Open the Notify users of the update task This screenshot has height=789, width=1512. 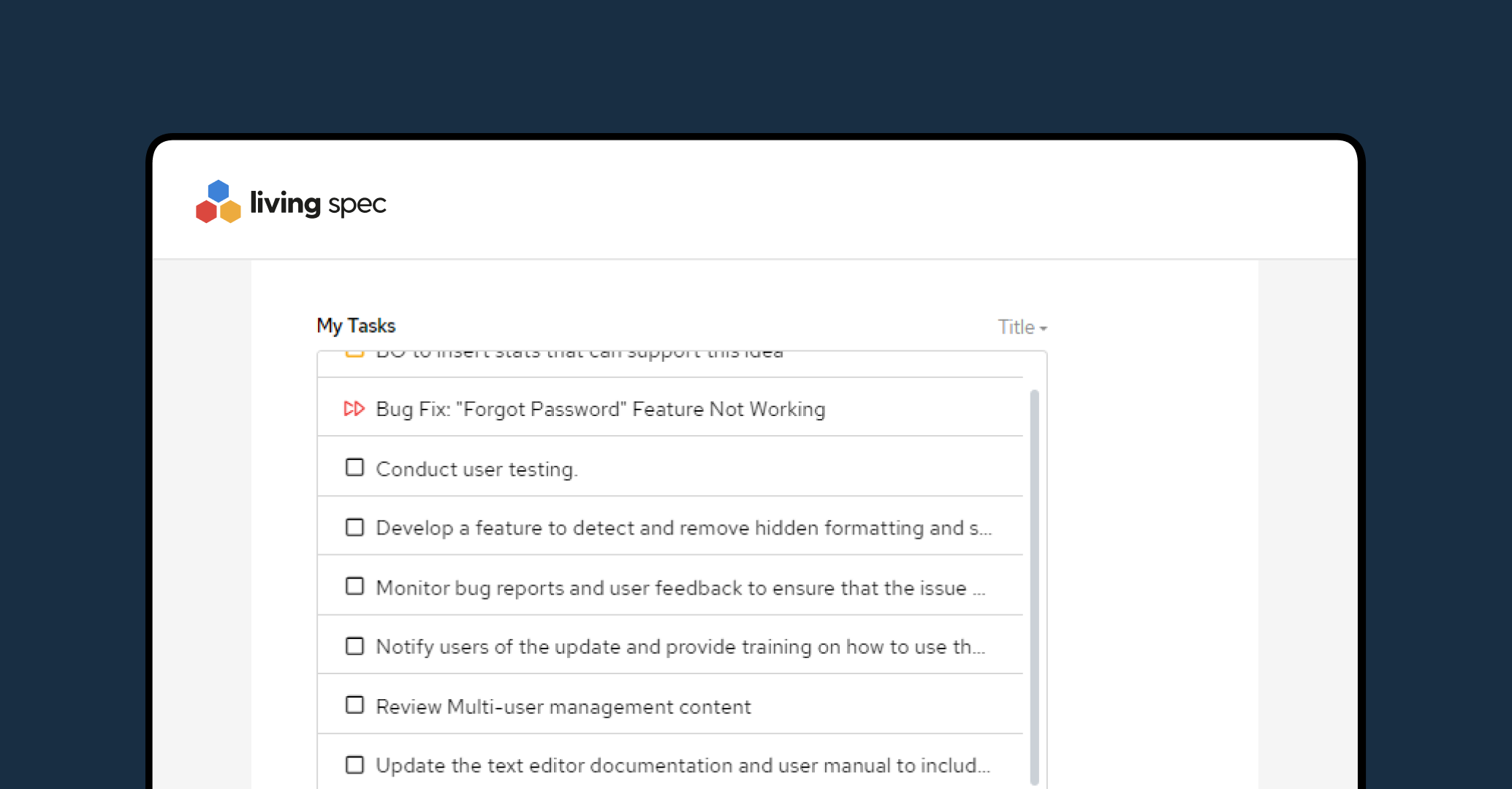(x=680, y=647)
